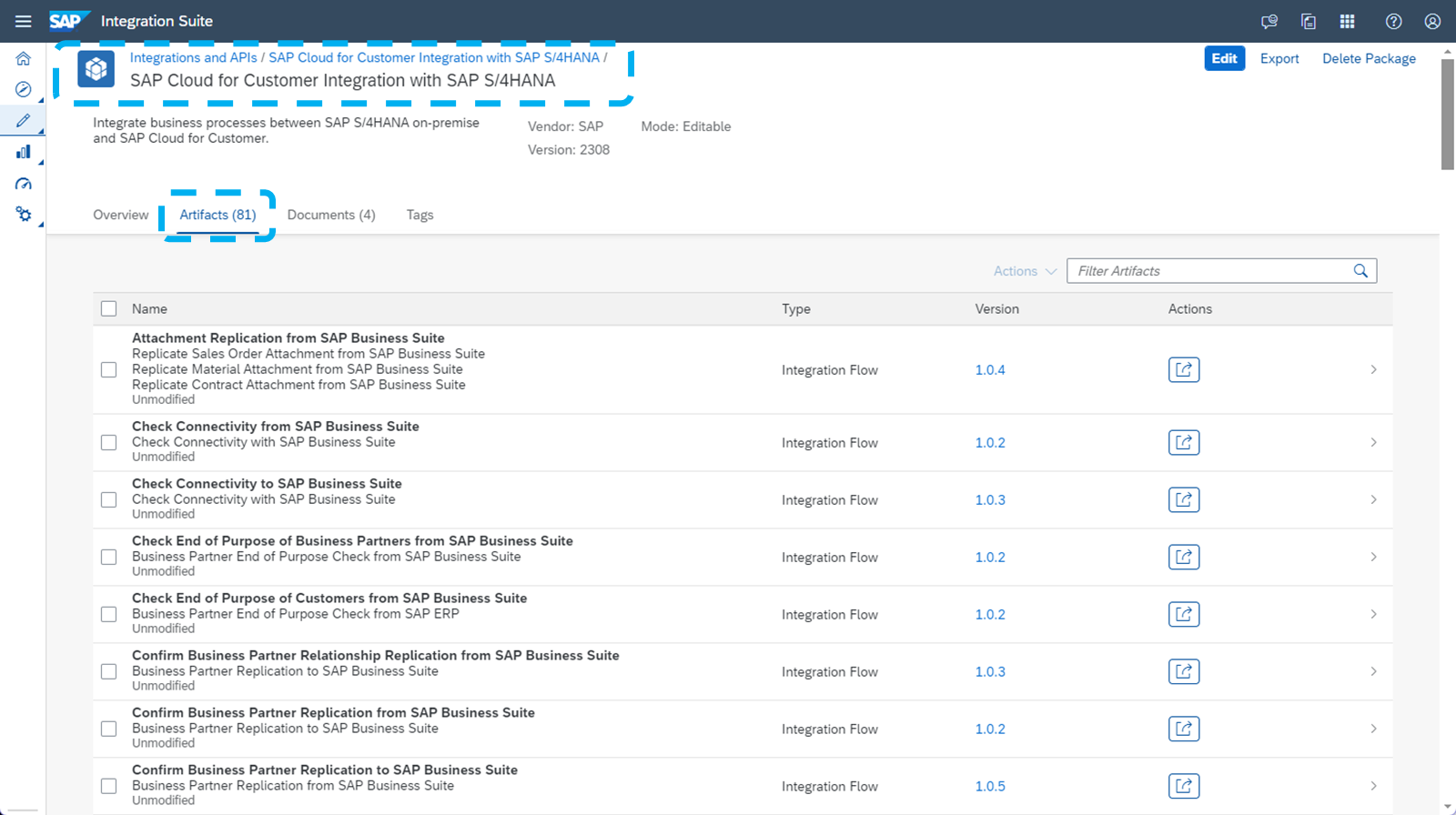Open the user profile icon
1456x815 pixels.
tap(1433, 21)
